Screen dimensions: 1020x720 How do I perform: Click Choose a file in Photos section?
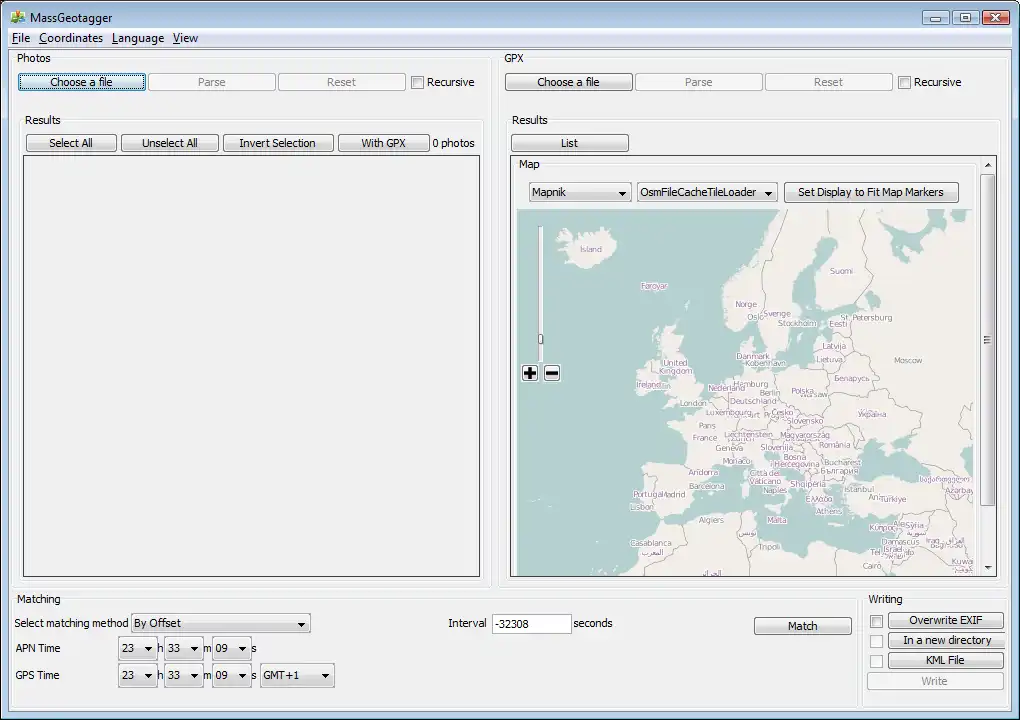coord(82,82)
